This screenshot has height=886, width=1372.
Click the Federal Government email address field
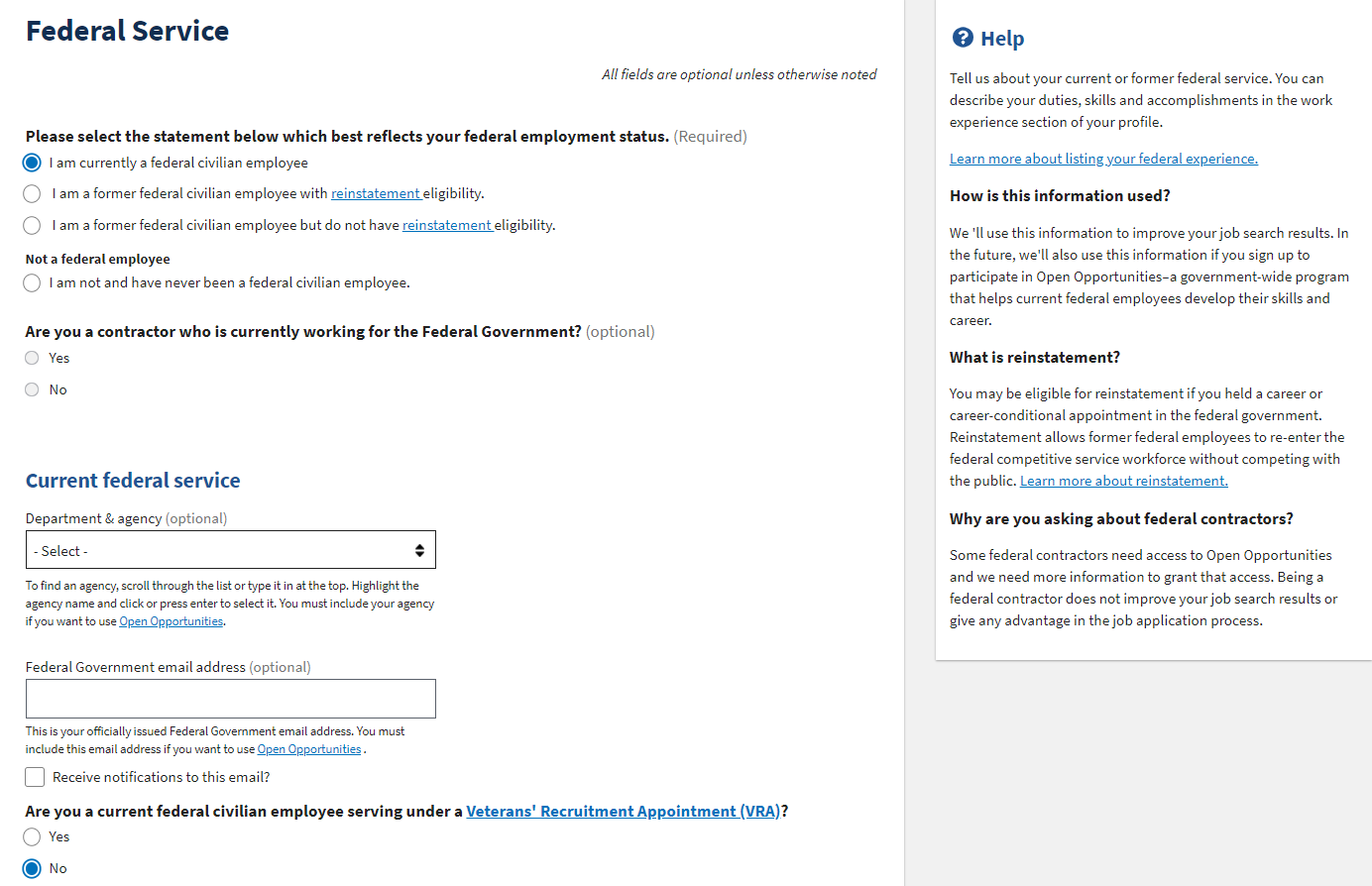coord(230,699)
